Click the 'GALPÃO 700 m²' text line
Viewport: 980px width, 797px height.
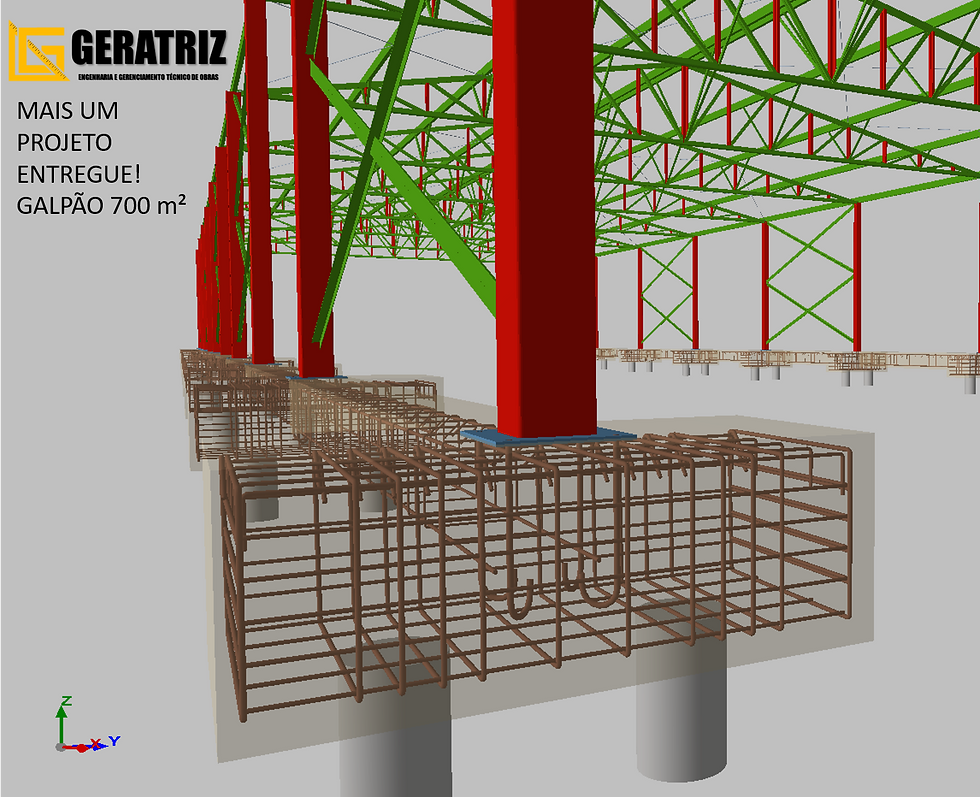[x=101, y=205]
